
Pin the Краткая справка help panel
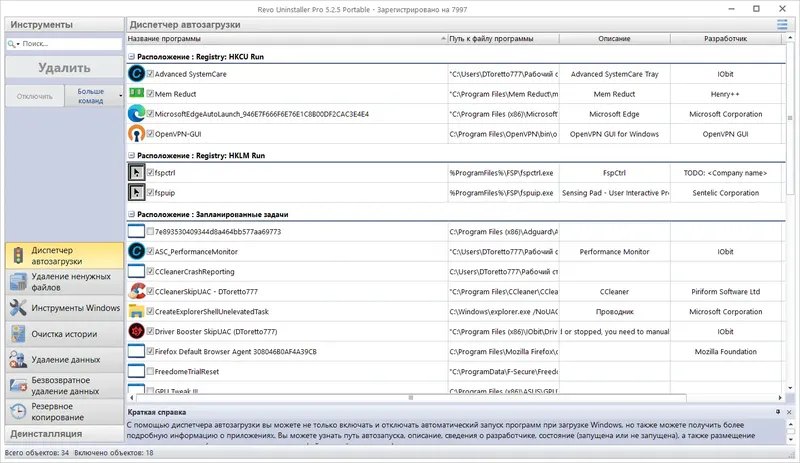[778, 411]
